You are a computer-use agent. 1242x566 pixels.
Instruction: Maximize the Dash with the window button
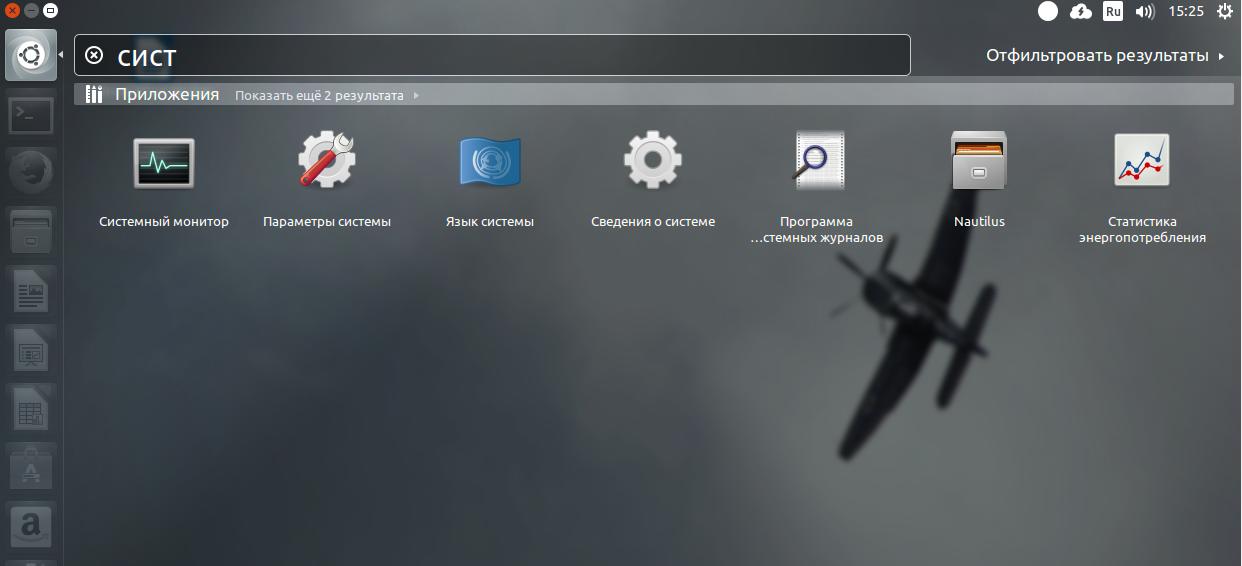(50, 11)
